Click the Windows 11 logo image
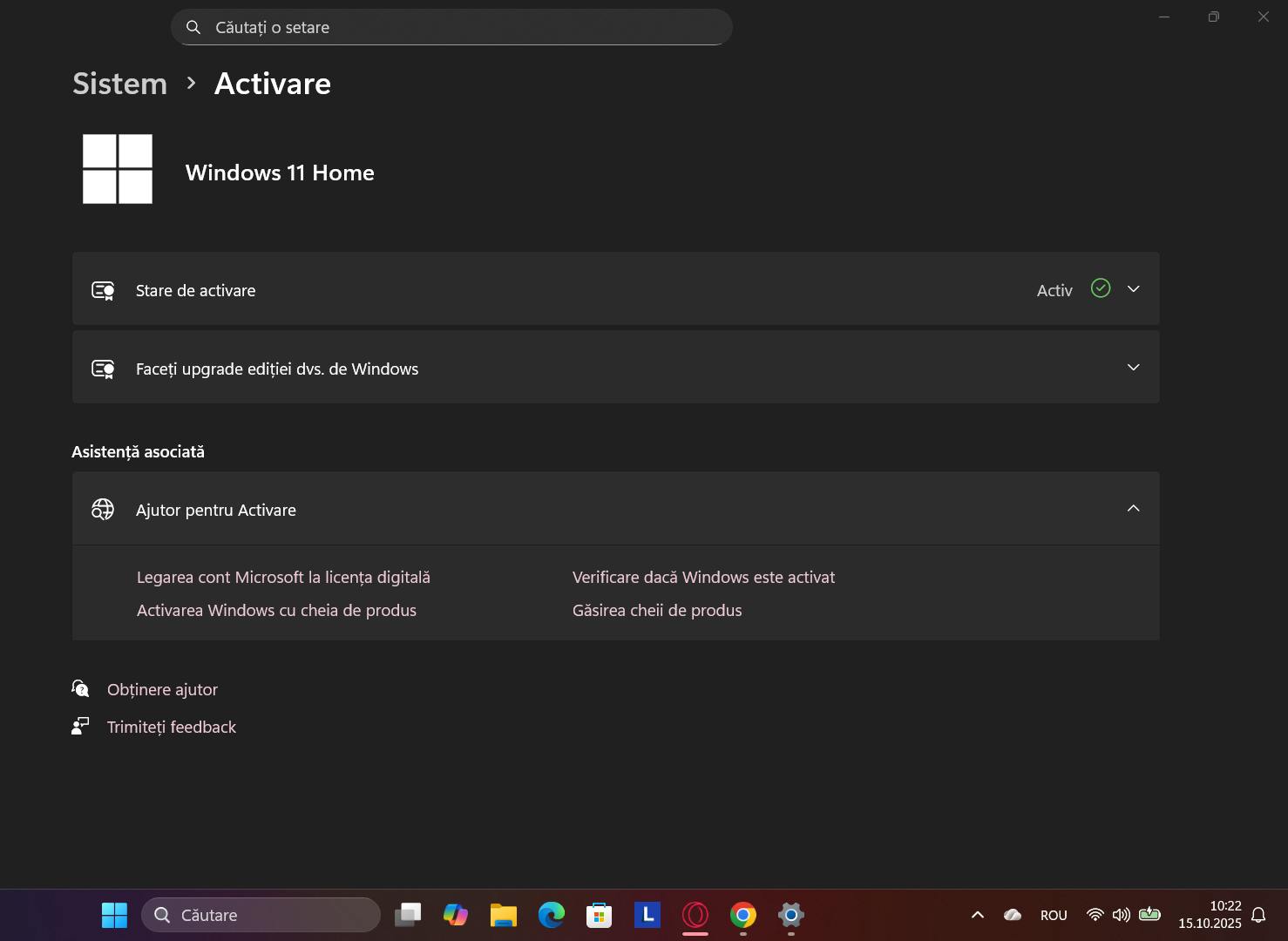The image size is (1288, 941). pyautogui.click(x=118, y=169)
